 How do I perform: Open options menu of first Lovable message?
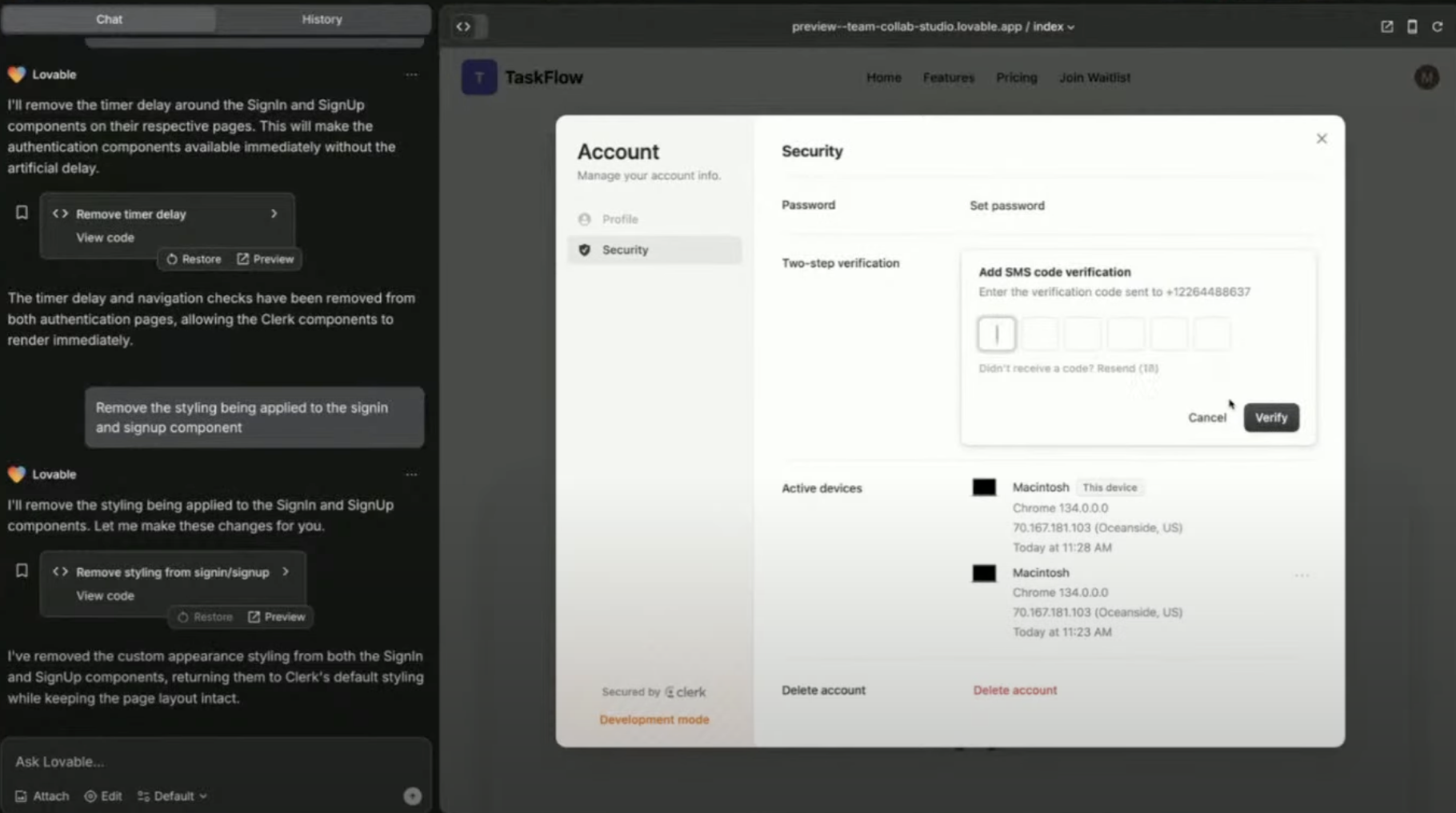tap(411, 74)
